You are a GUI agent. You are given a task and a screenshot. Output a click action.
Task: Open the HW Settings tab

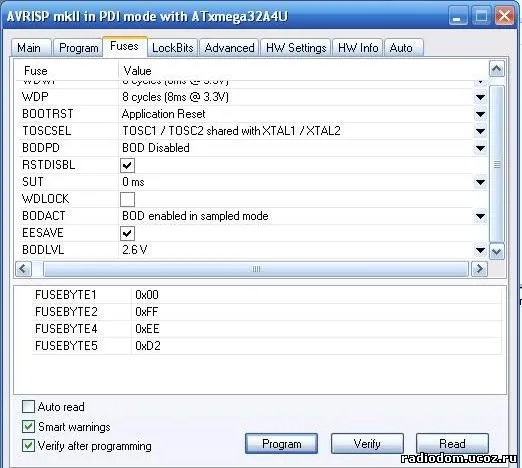point(296,48)
